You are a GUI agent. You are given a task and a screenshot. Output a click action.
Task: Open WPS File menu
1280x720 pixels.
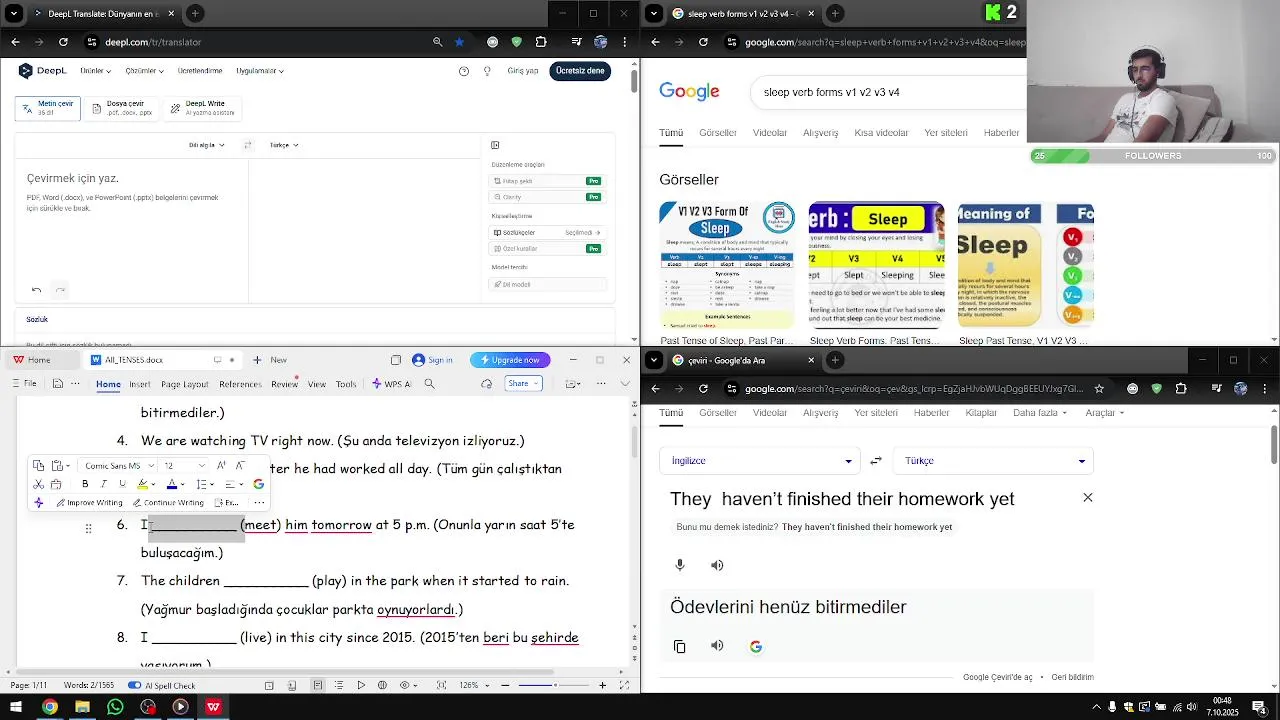(26, 384)
